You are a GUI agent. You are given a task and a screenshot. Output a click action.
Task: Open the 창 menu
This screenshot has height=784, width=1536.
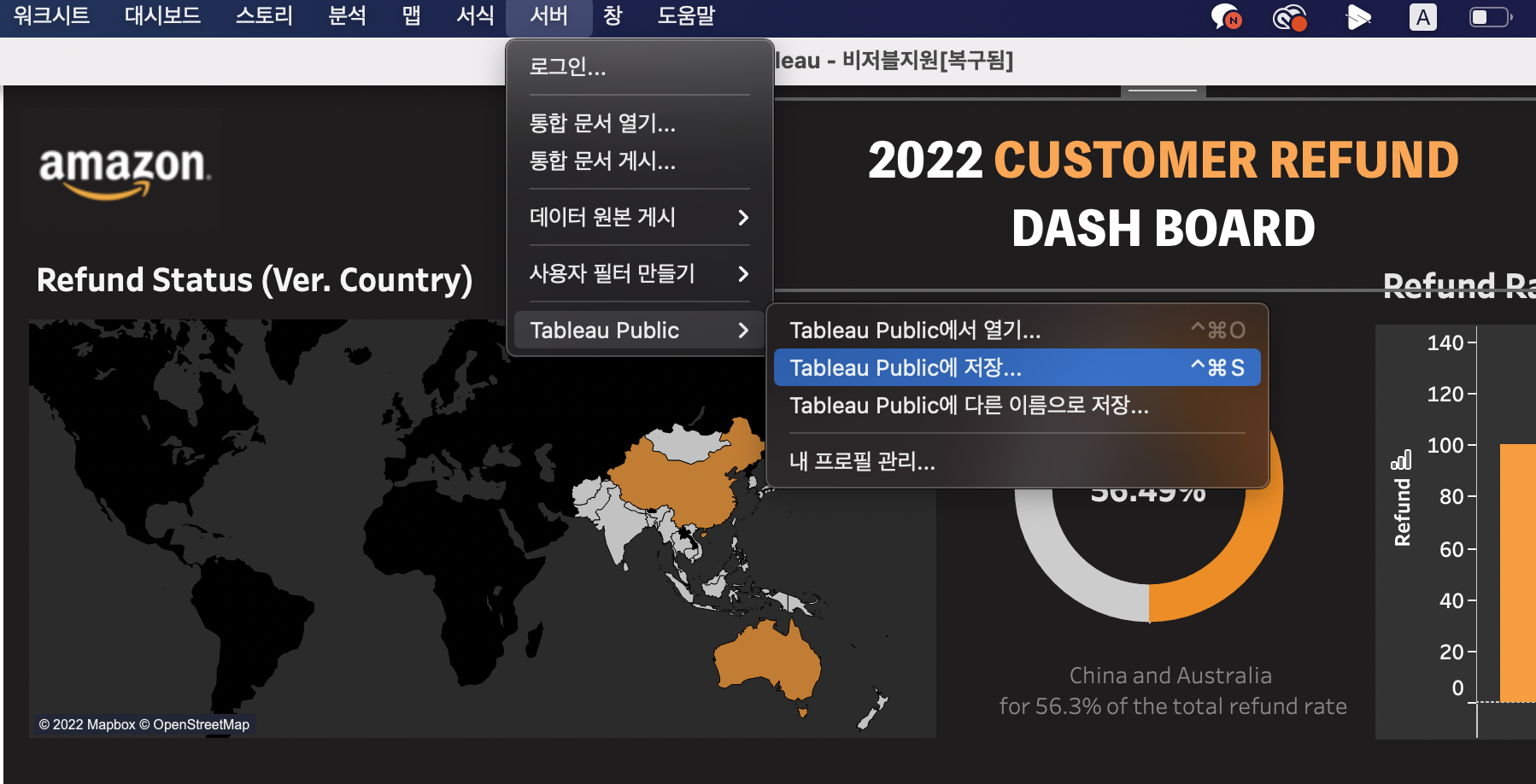[613, 15]
